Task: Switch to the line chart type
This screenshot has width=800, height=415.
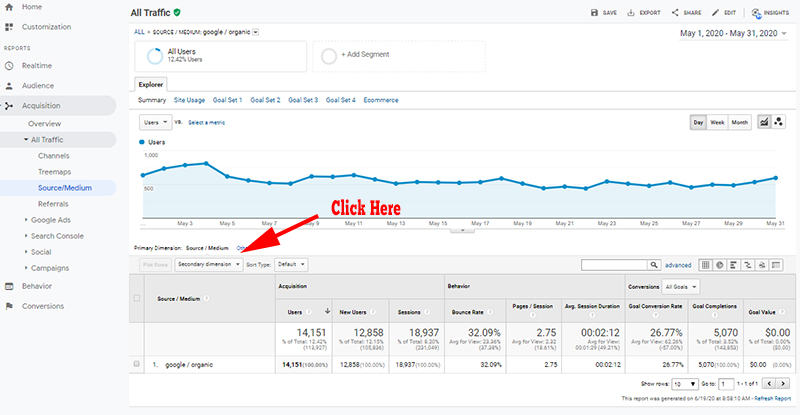Action: tap(764, 122)
